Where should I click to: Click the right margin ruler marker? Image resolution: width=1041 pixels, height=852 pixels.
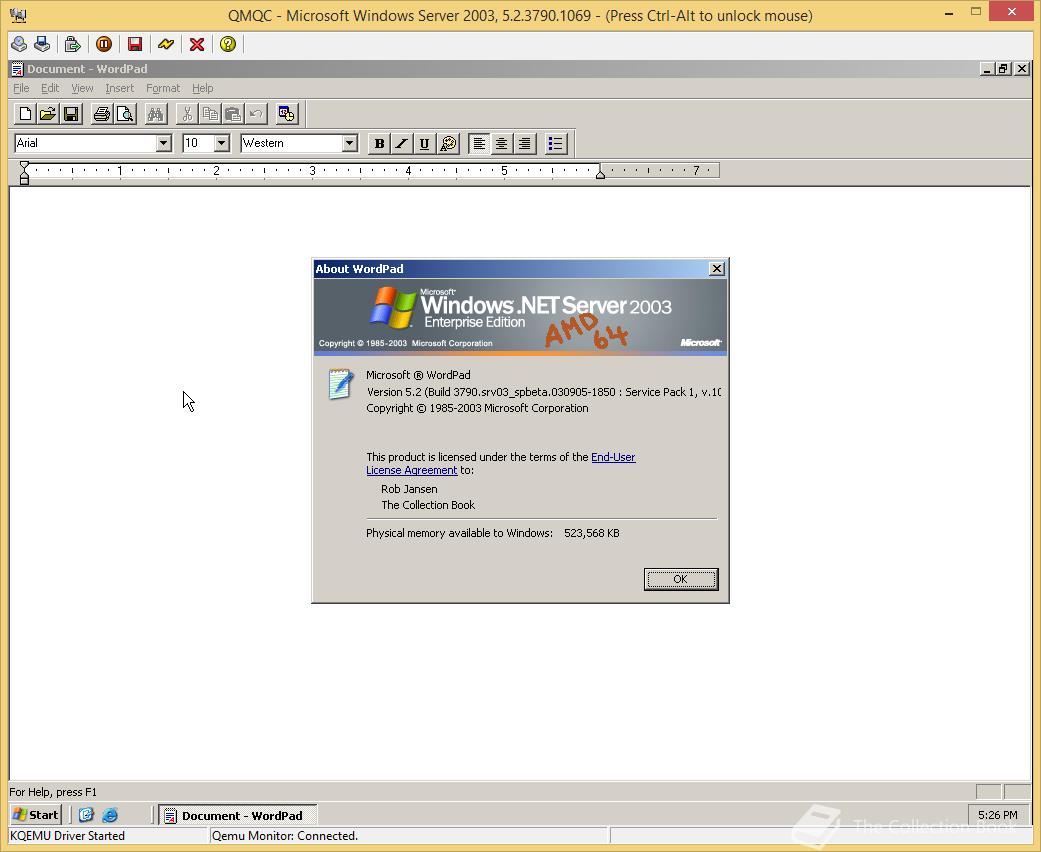point(600,174)
